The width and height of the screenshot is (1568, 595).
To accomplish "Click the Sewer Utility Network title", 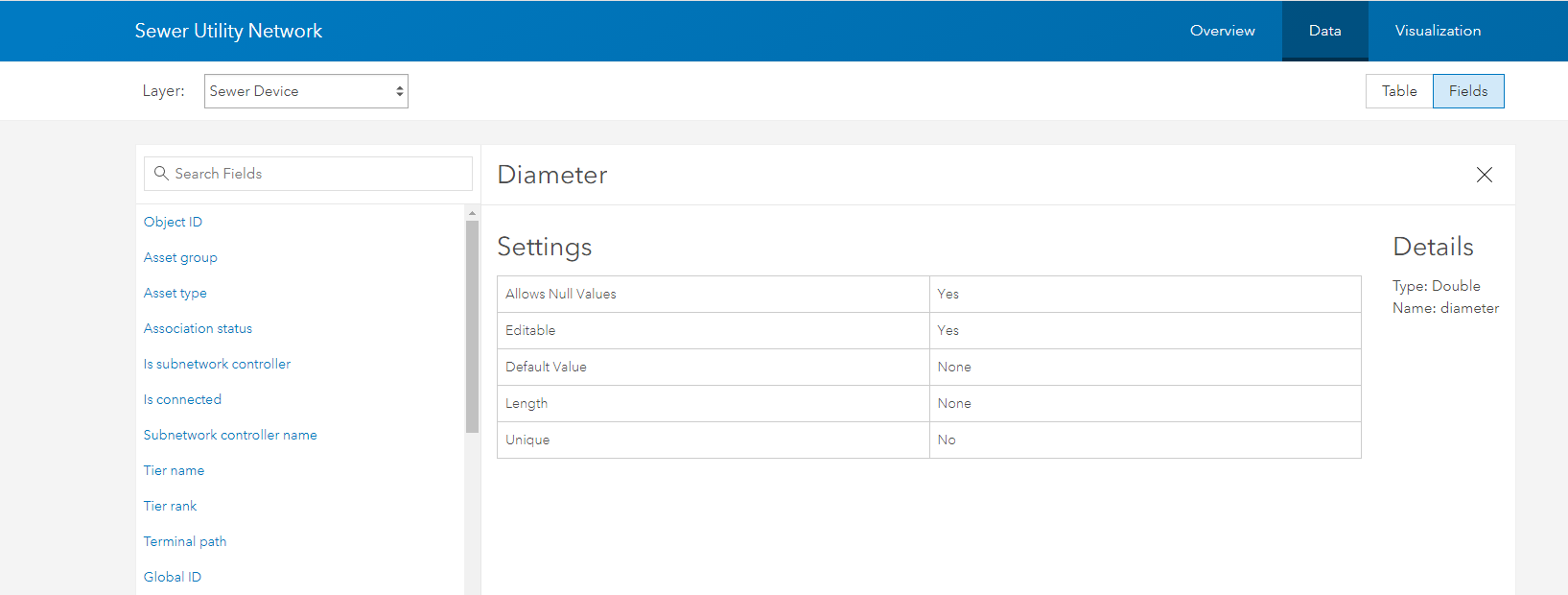I will coord(228,31).
